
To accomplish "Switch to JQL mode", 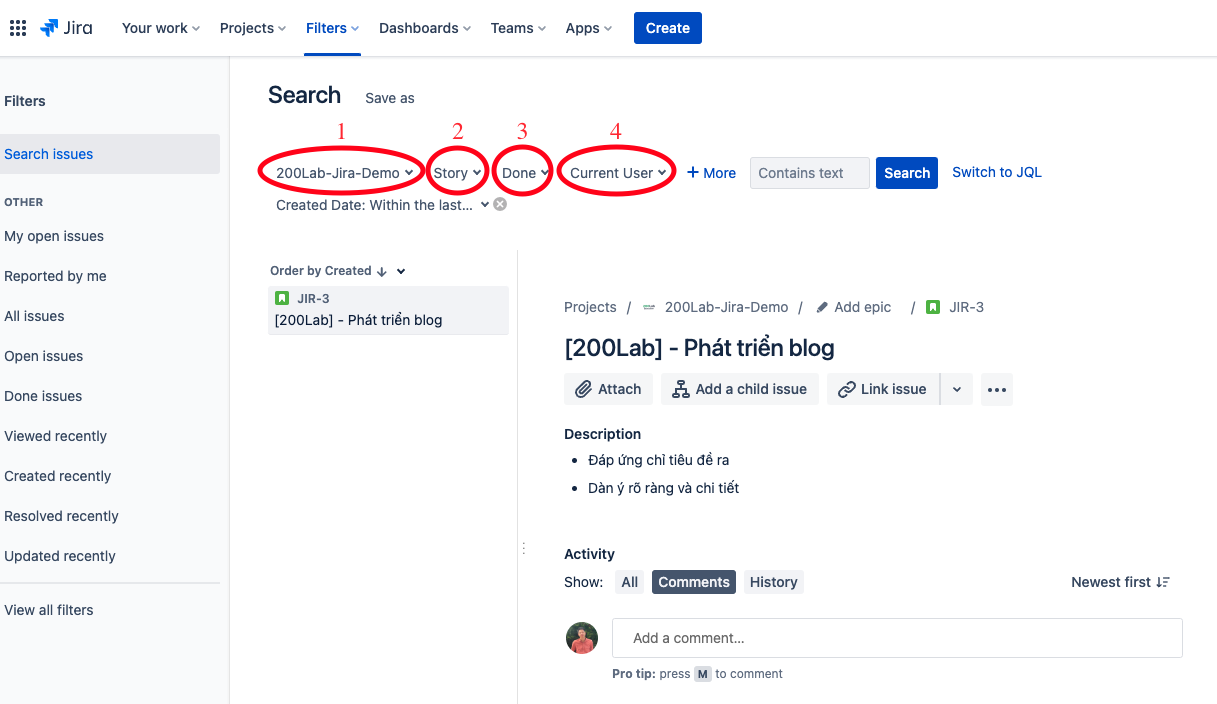I will coord(997,172).
